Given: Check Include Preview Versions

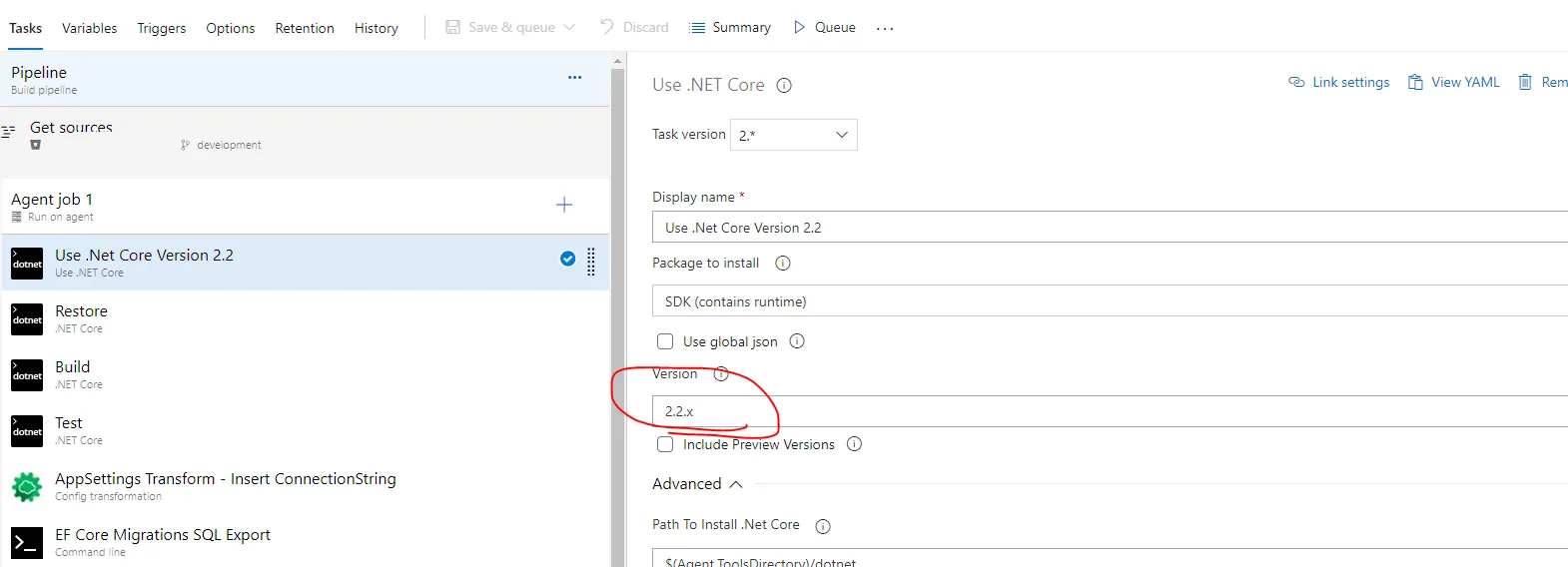Looking at the screenshot, I should click(x=665, y=444).
